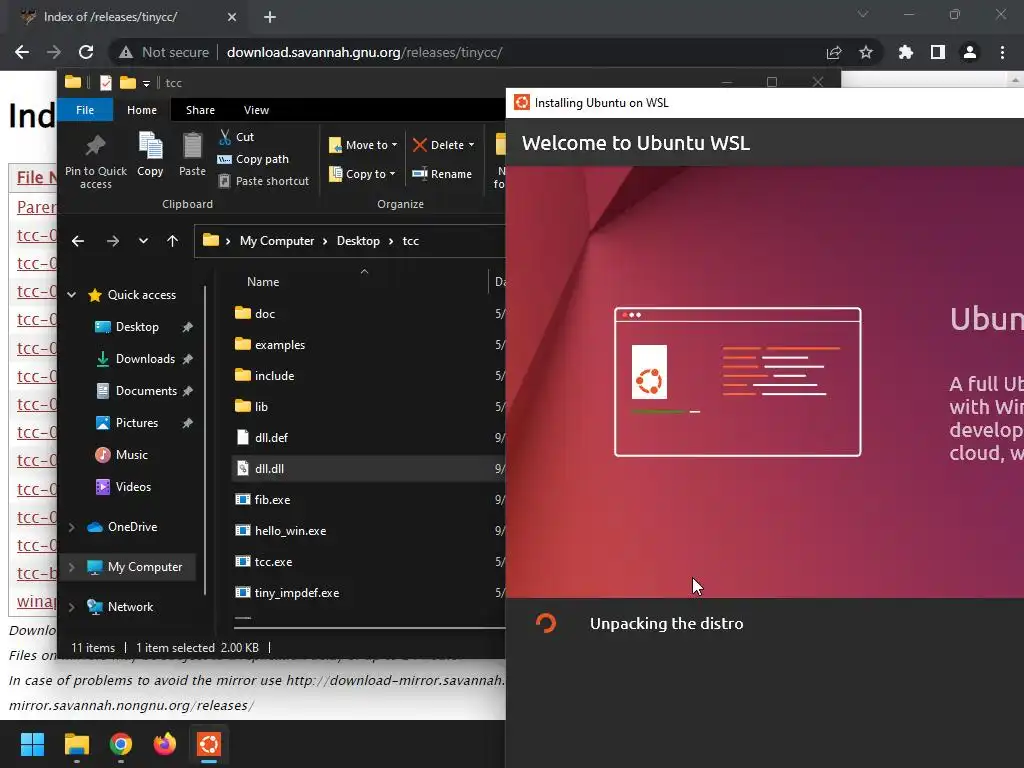Click the Chrome back arrow button
Viewport: 1024px width, 768px height.
click(x=22, y=52)
